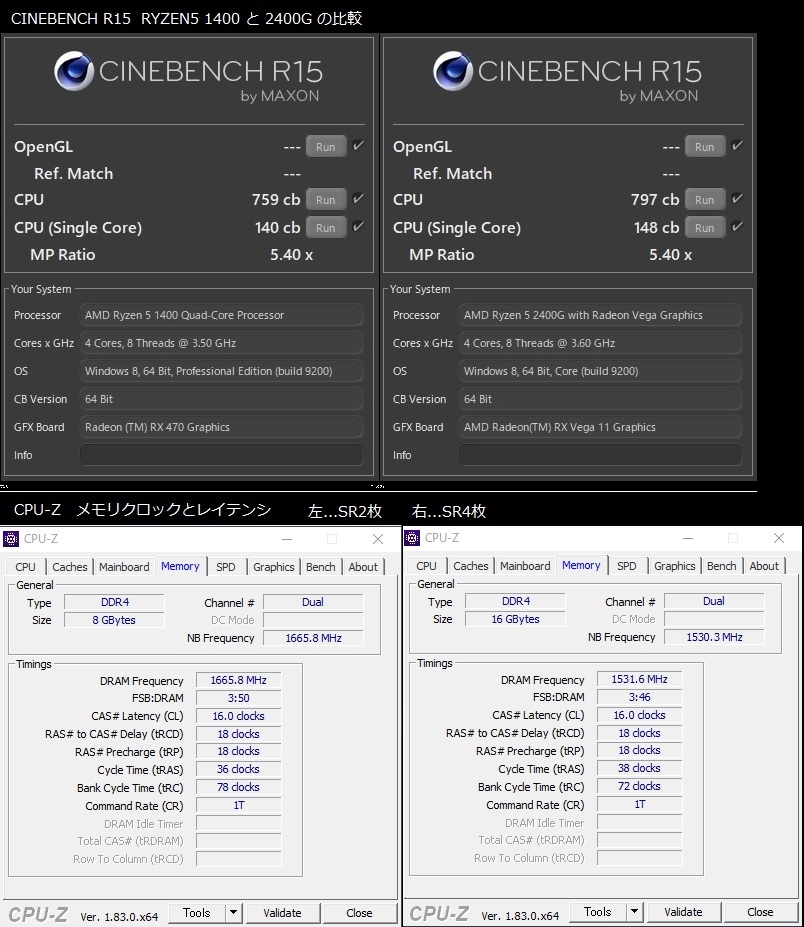This screenshot has width=804, height=927.
Task: Click Close button in left CPU-Z footer
Action: pos(359,913)
